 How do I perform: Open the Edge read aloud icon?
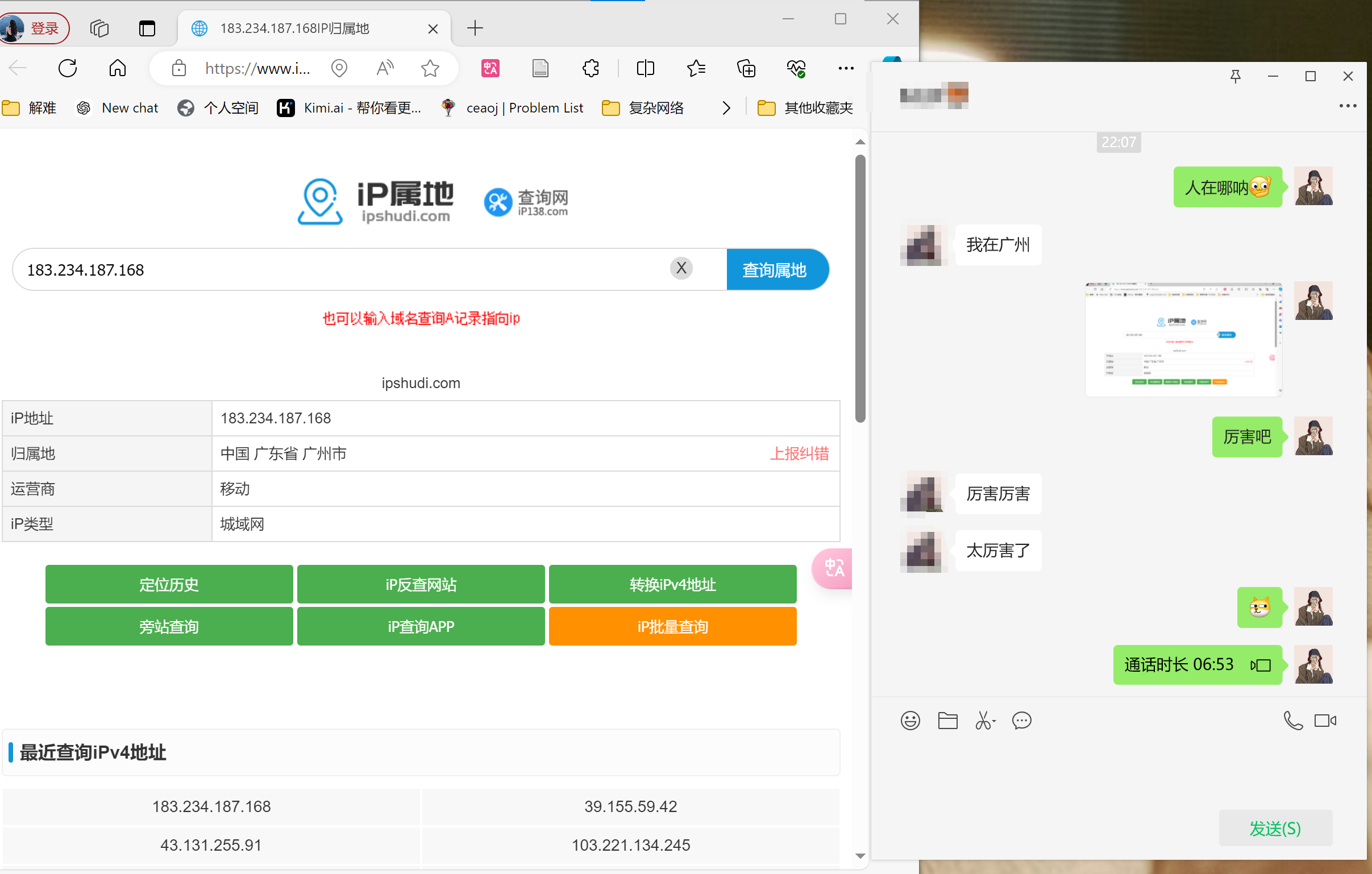[385, 68]
